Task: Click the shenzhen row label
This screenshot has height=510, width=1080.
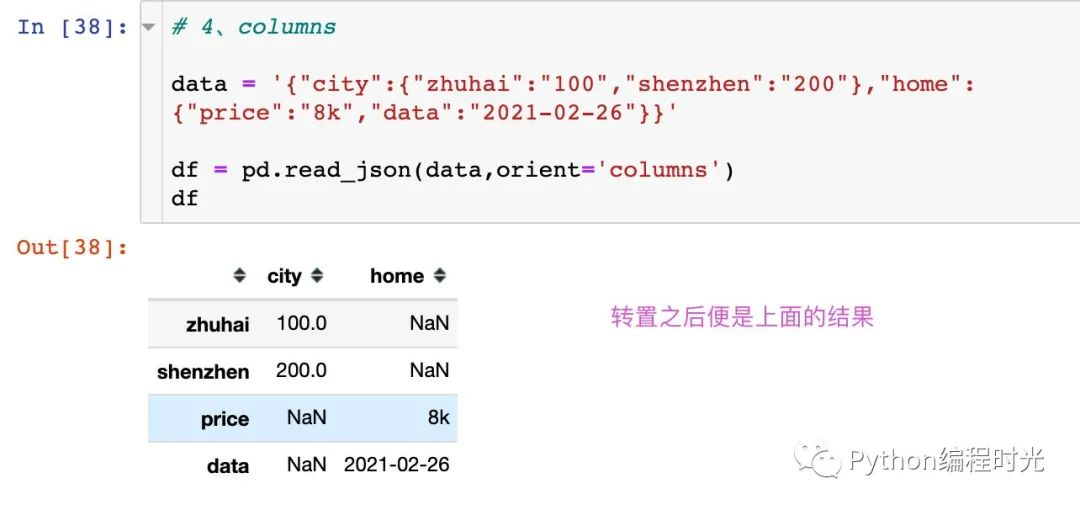Action: click(203, 371)
